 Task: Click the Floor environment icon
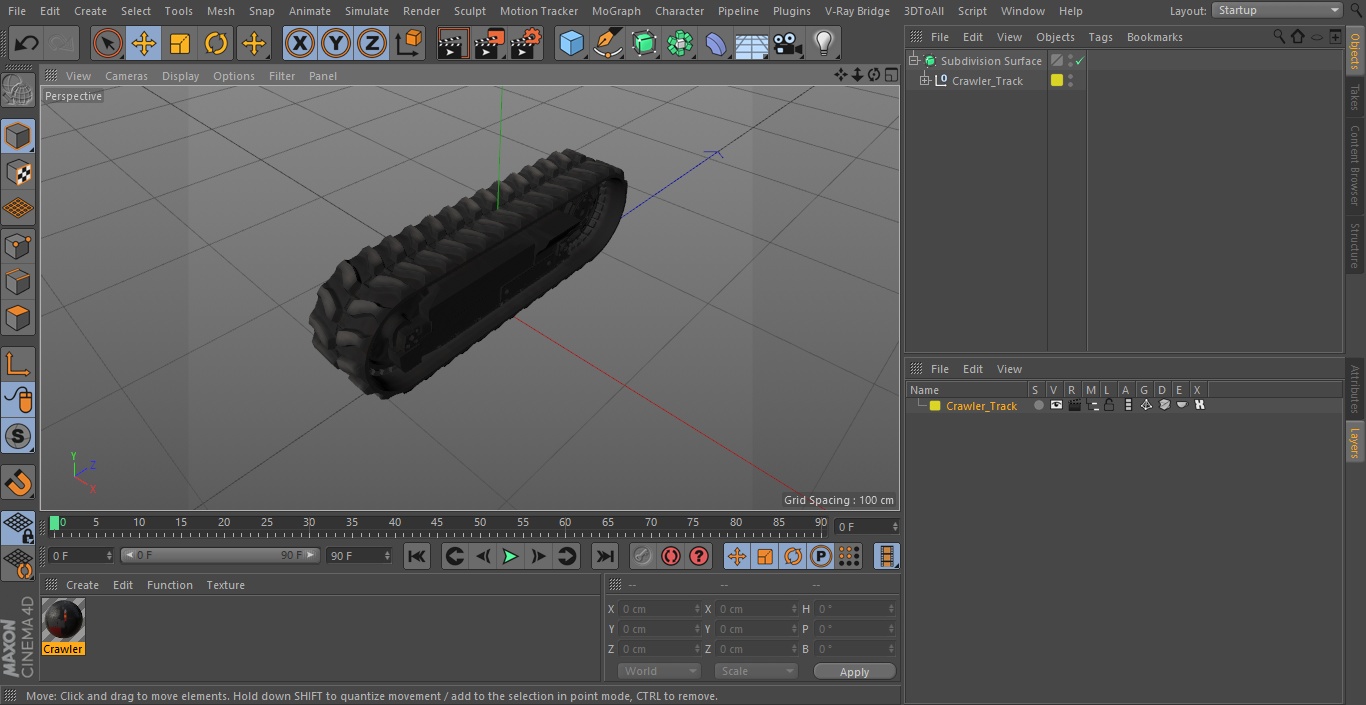[752, 43]
